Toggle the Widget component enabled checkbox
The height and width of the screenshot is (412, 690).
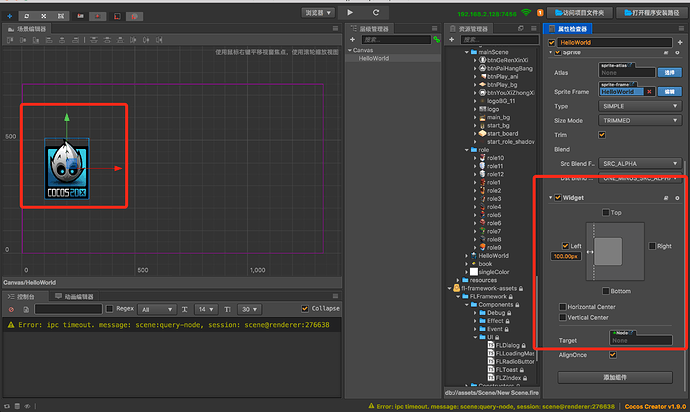coord(558,198)
